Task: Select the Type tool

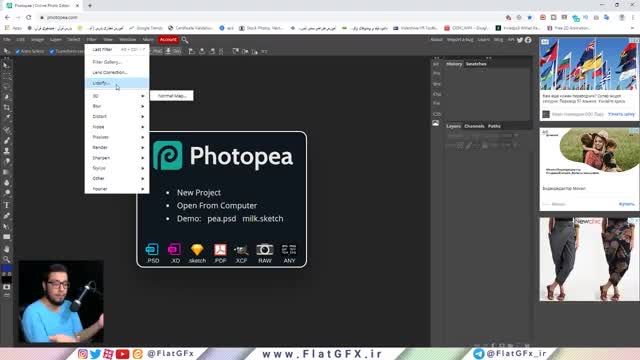Action: [7, 205]
